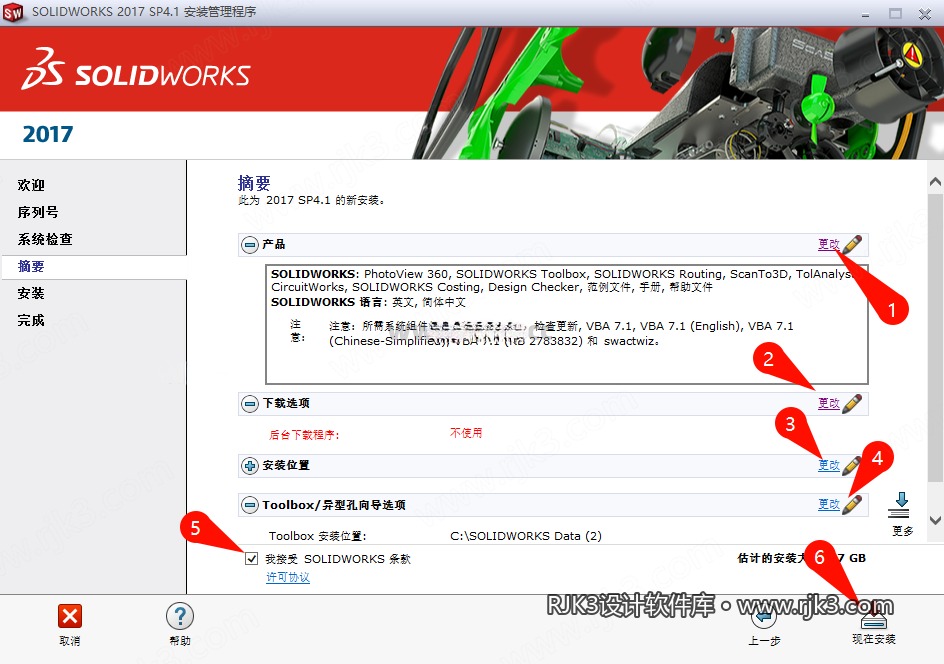Click the Toolbox 安装位置 label
Viewport: 944px width, 664px height.
click(x=317, y=536)
